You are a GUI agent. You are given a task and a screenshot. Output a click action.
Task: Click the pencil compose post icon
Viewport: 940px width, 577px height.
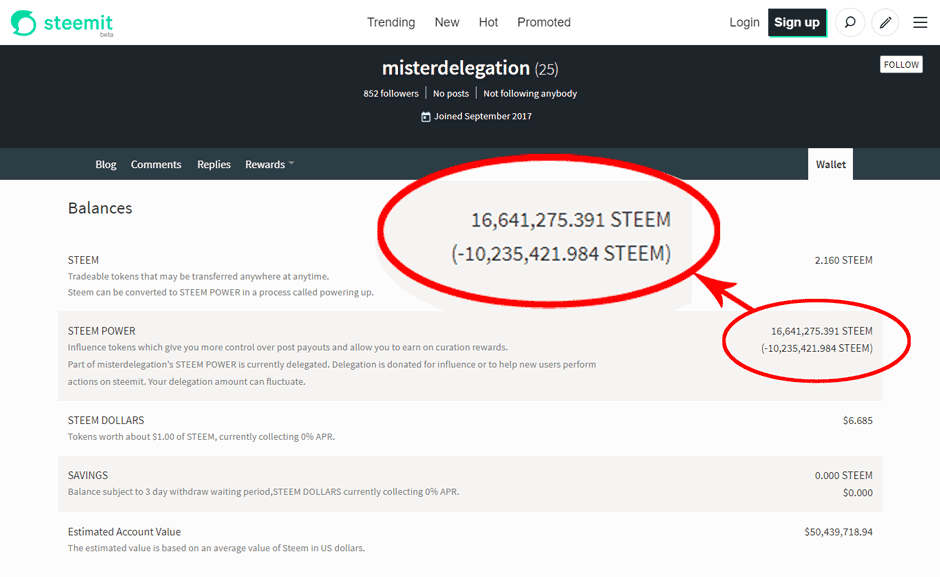885,23
